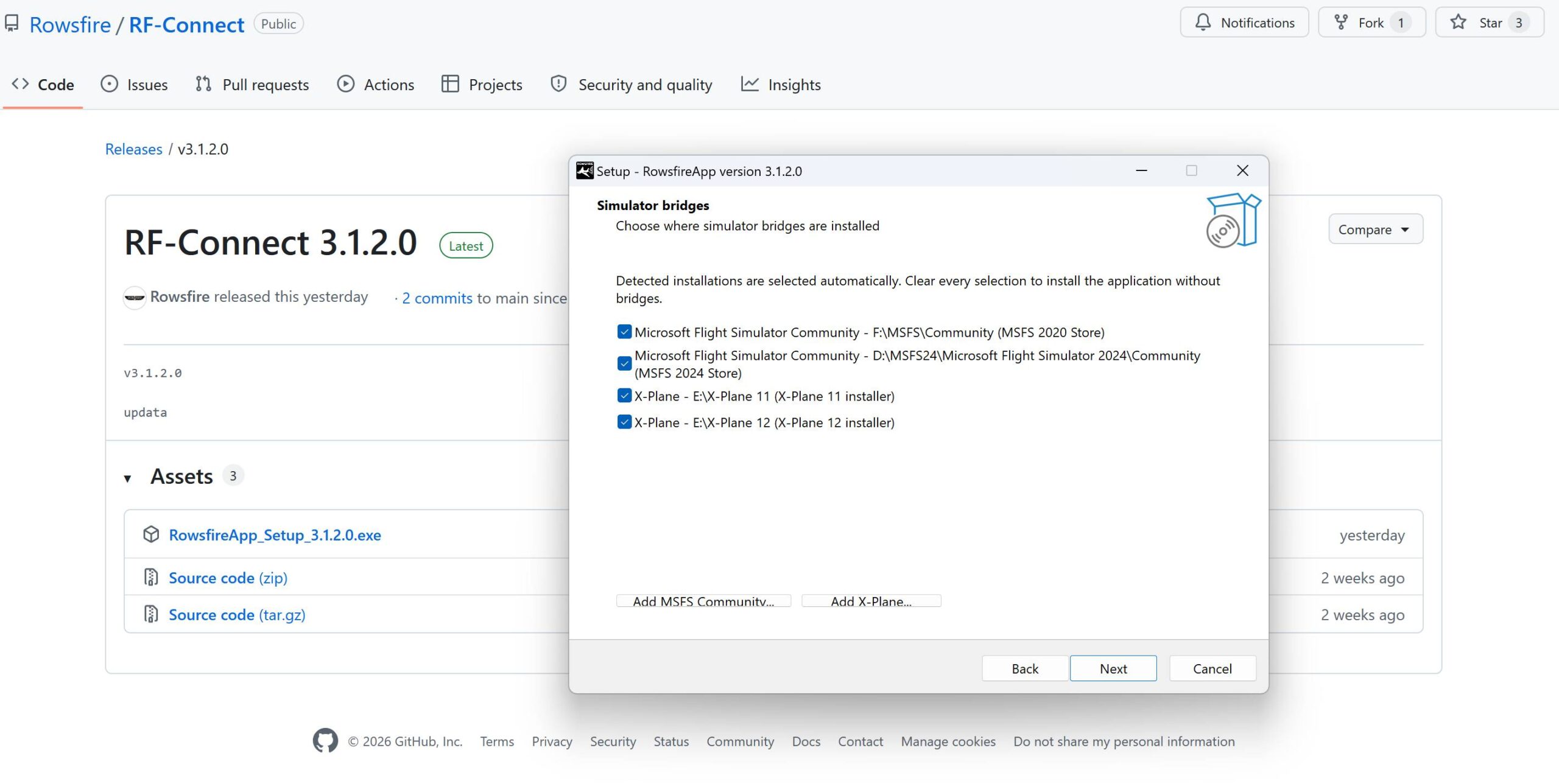This screenshot has height=784, width=1559.
Task: Open the Security and quality tab
Action: pos(631,85)
